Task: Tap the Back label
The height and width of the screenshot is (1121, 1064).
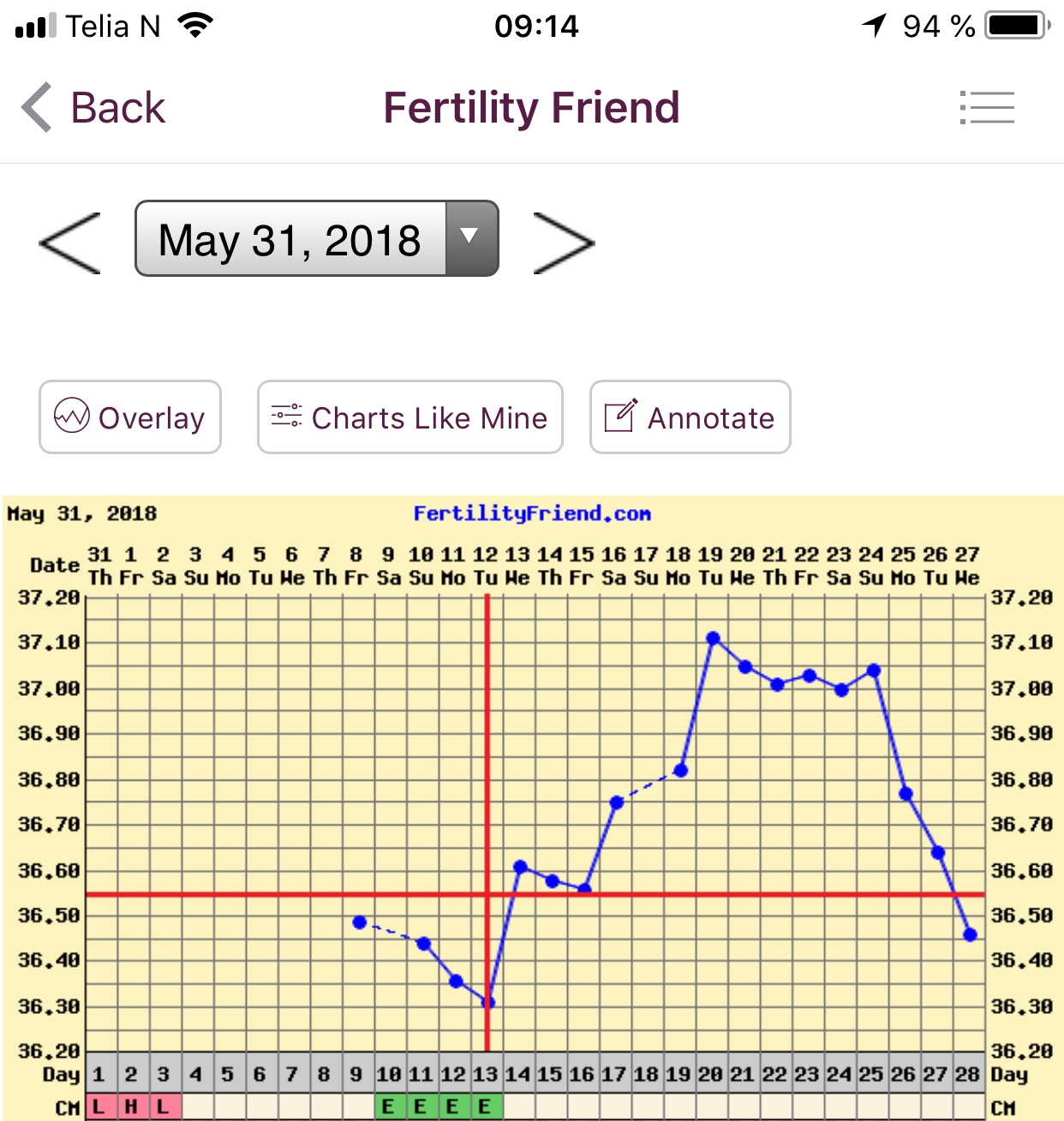Action: [118, 108]
